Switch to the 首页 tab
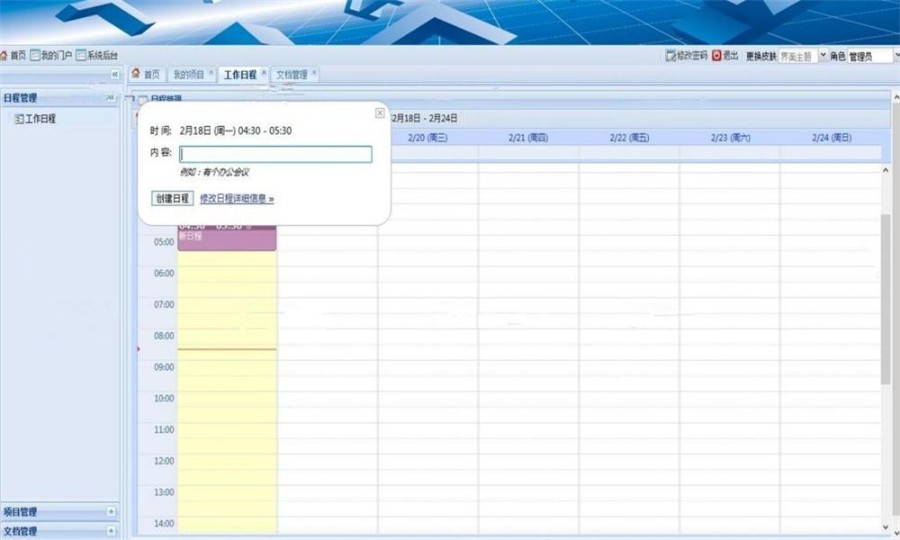The width and height of the screenshot is (900, 540). click(x=146, y=74)
